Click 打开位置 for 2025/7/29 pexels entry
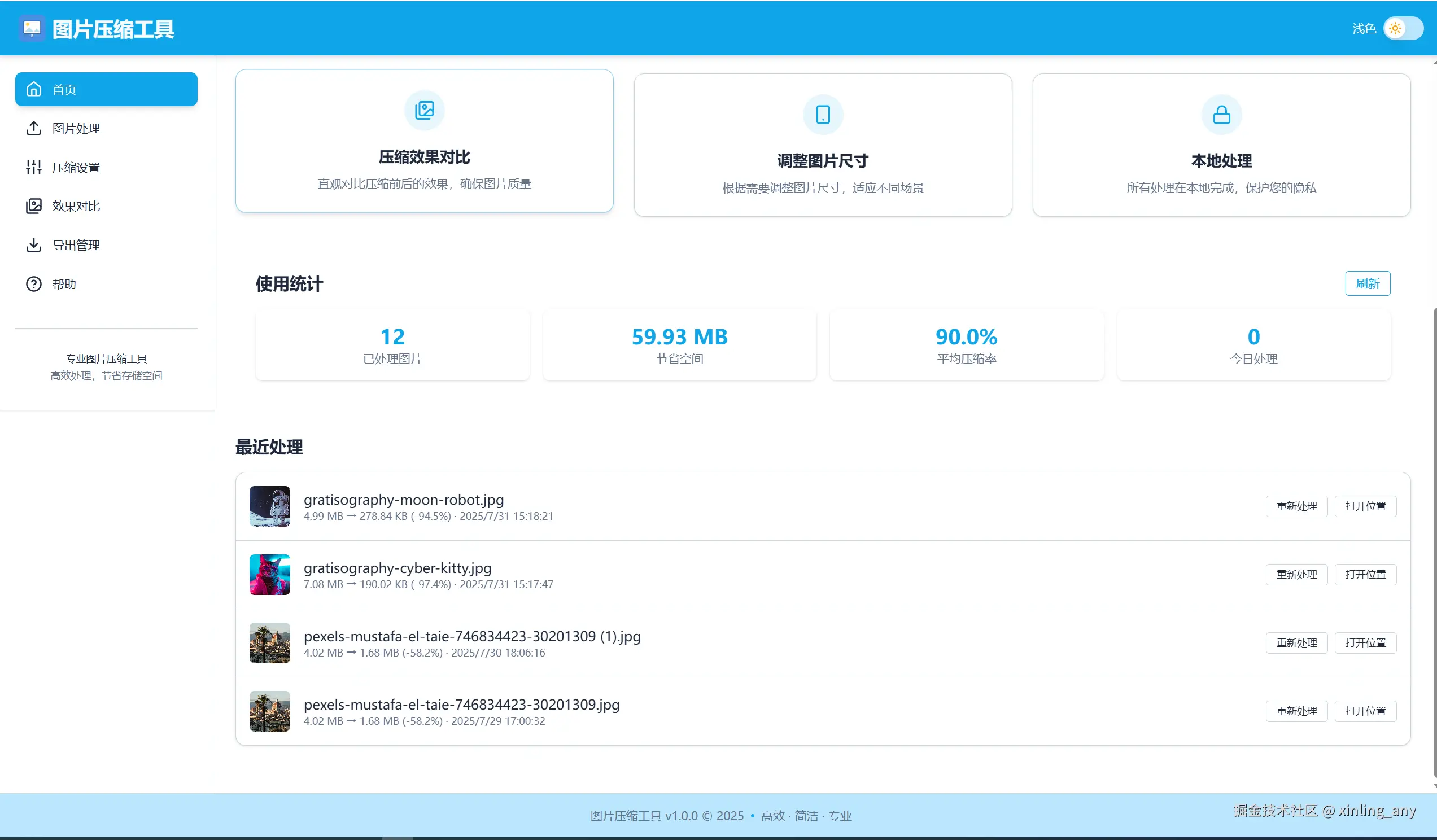Viewport: 1437px width, 840px height. click(x=1365, y=712)
